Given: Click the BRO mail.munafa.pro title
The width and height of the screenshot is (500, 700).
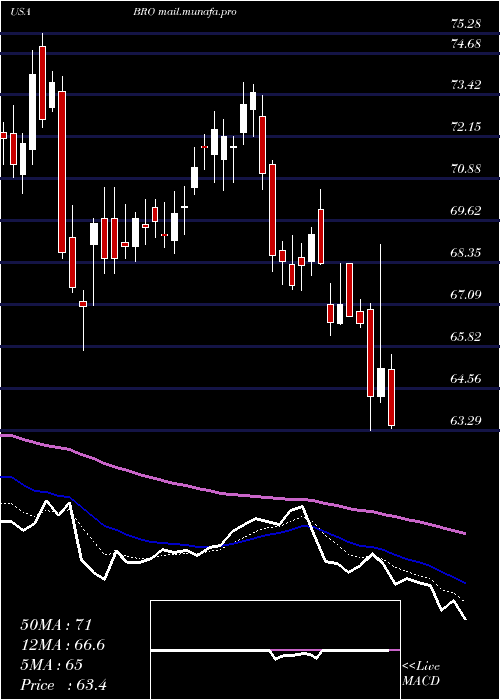Looking at the screenshot, I should pyautogui.click(x=184, y=12).
